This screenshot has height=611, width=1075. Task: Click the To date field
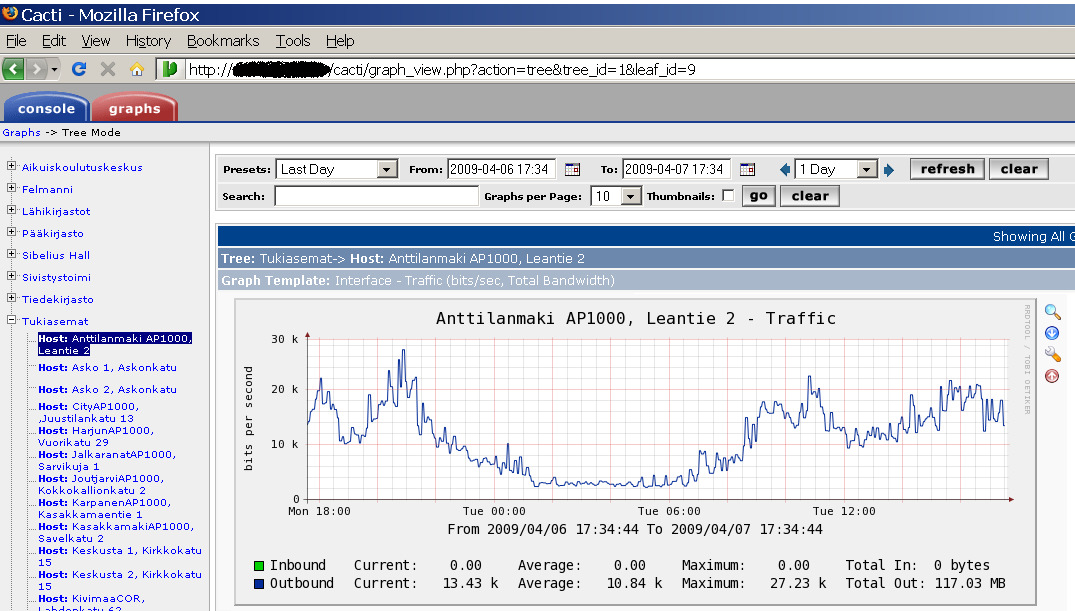676,169
